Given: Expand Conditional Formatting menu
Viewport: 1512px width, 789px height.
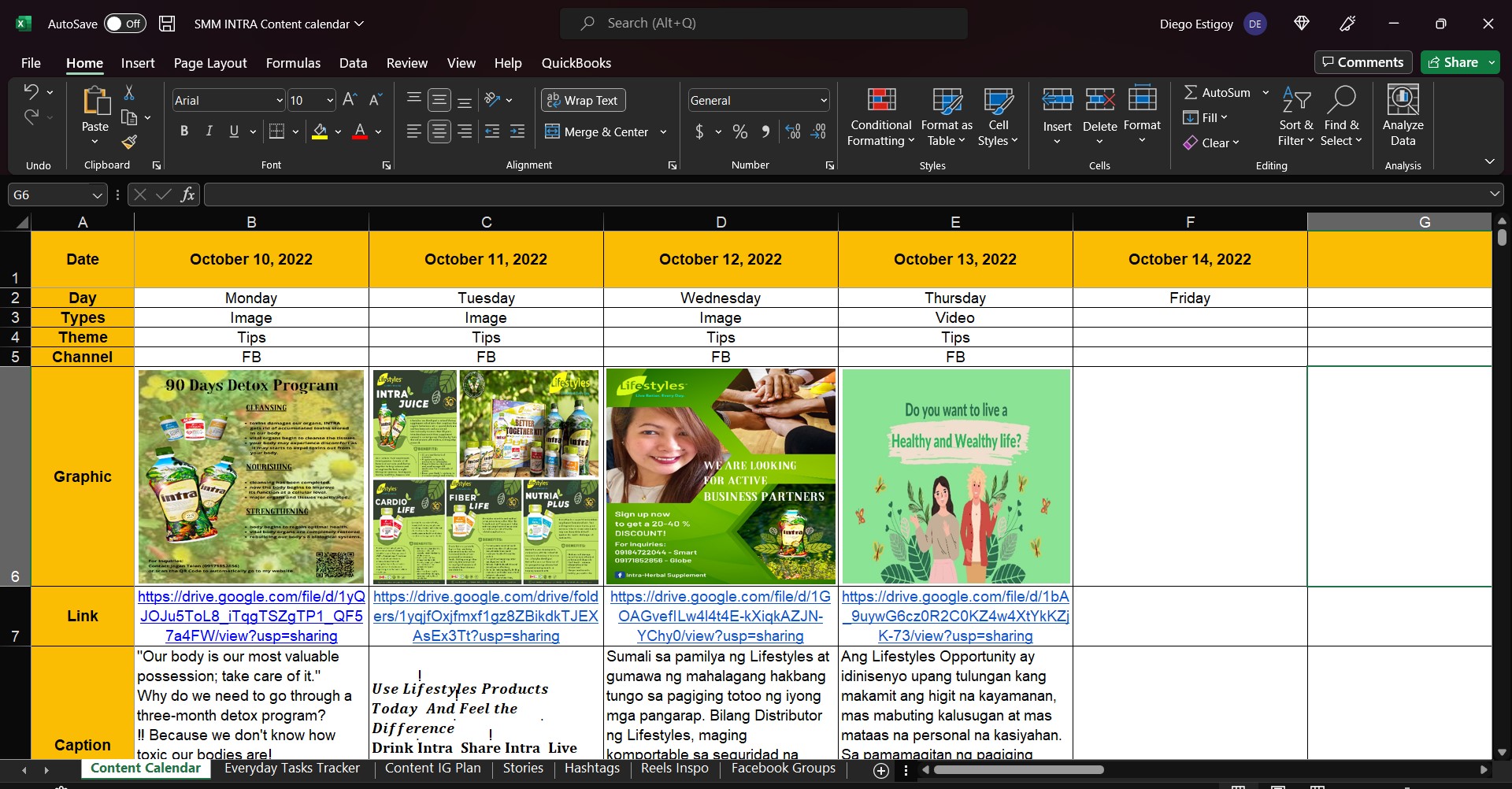Looking at the screenshot, I should (x=881, y=116).
